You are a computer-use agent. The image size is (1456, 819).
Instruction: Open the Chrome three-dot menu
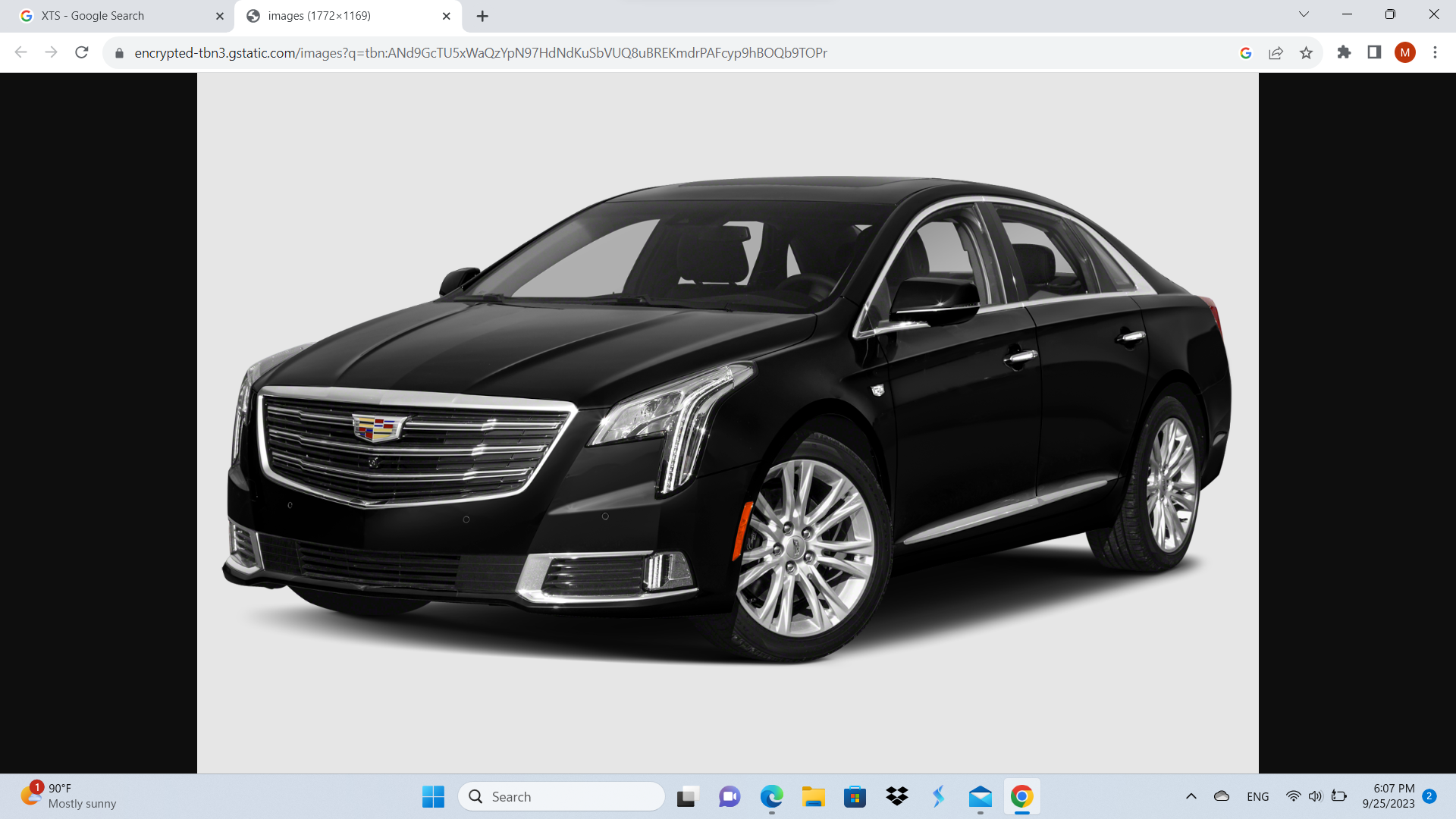[1435, 52]
